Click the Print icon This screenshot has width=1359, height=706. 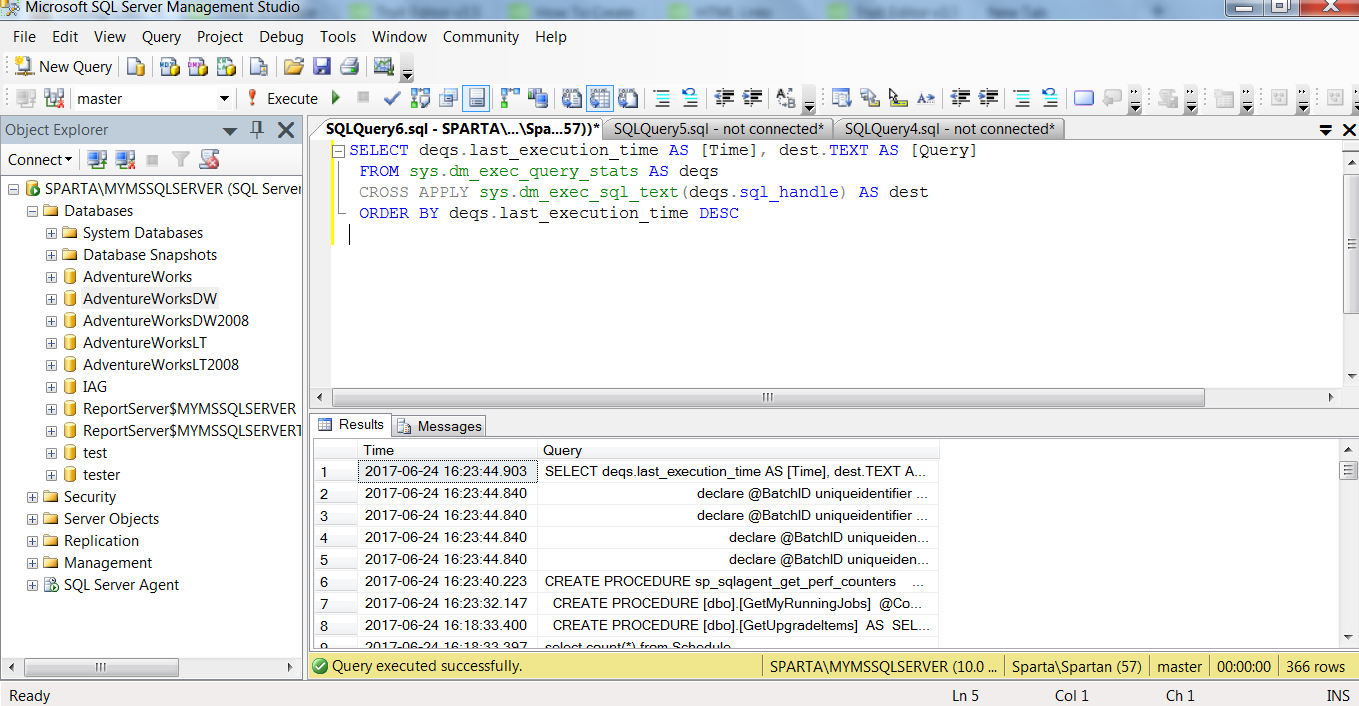click(351, 66)
